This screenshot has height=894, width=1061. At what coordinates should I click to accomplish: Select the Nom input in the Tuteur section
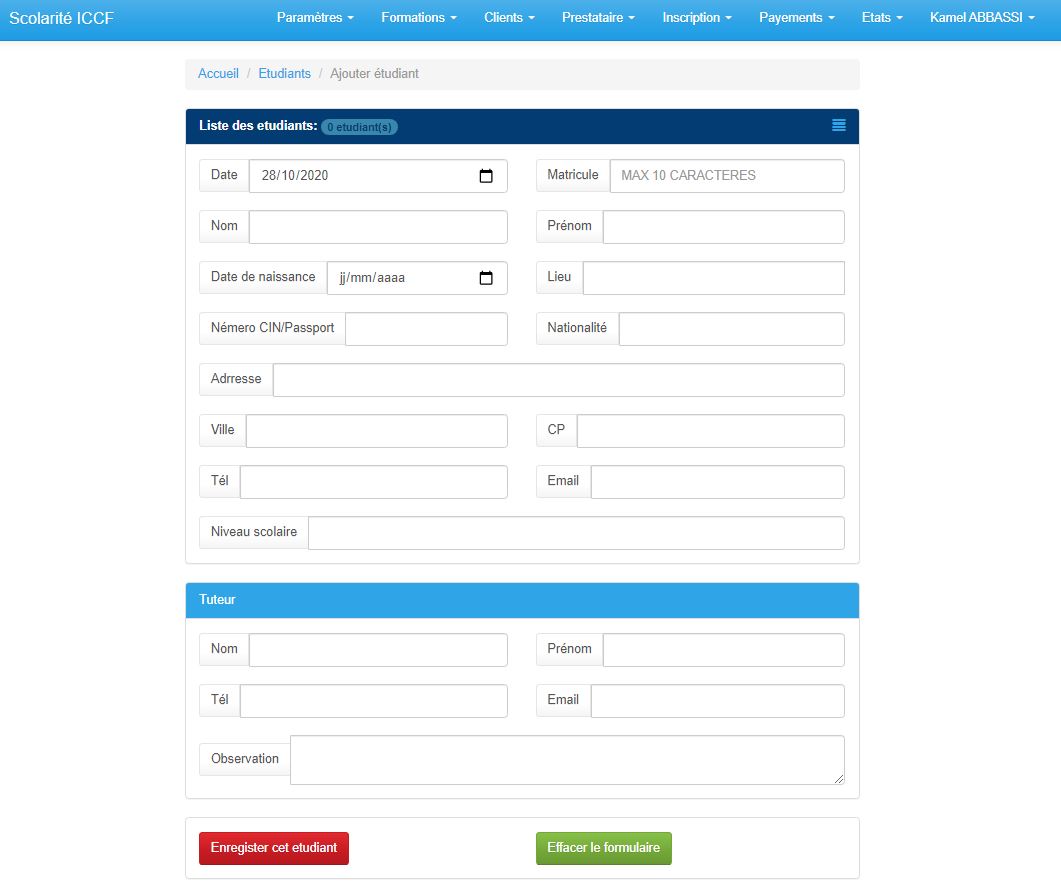[x=377, y=649]
